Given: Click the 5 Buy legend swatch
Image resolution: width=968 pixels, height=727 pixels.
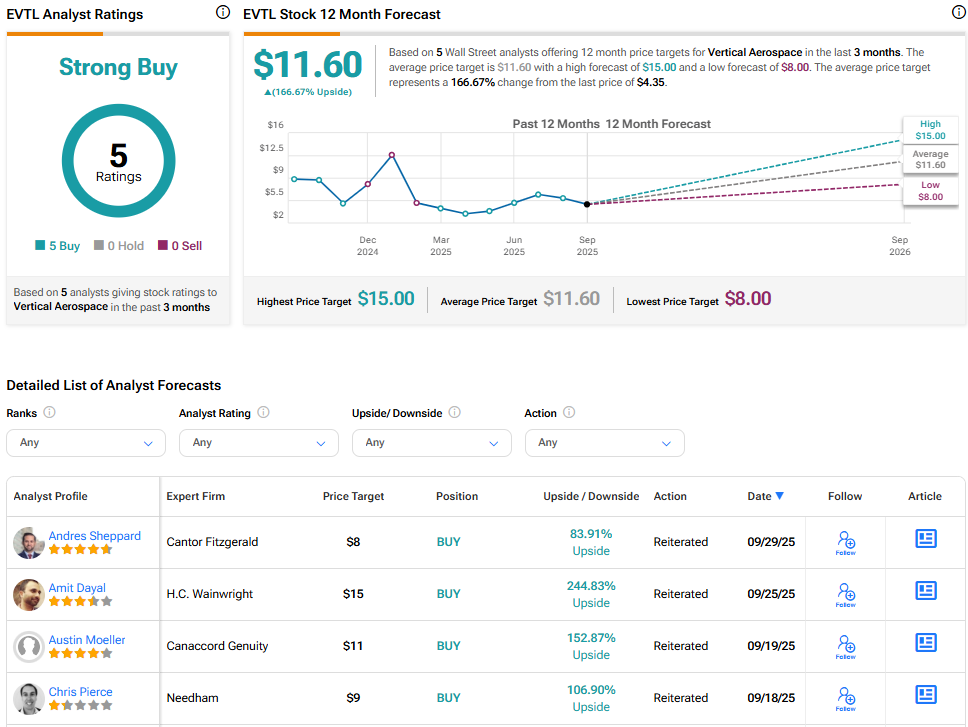Looking at the screenshot, I should click(x=40, y=245).
